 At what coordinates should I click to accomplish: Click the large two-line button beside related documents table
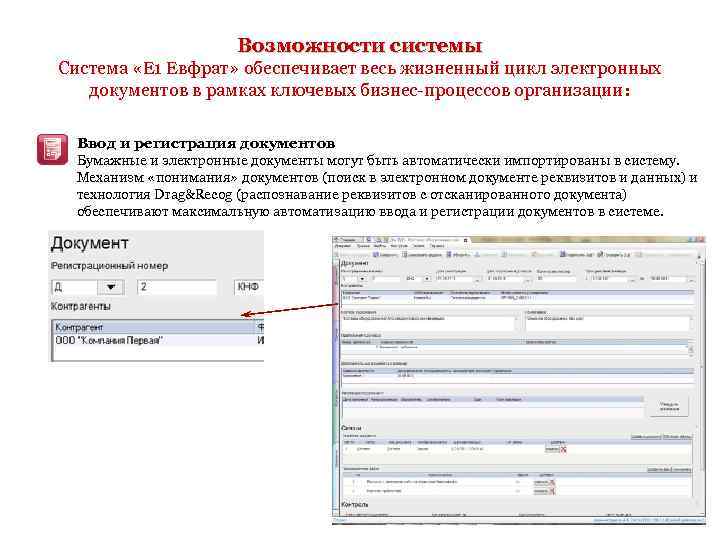click(669, 406)
